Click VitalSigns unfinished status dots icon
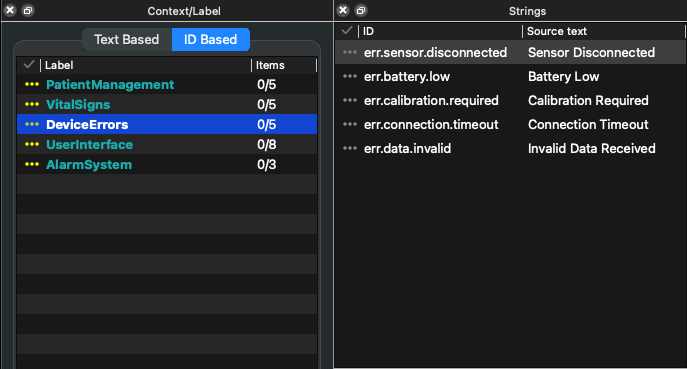Viewport: 687px width, 369px height. pyautogui.click(x=32, y=105)
